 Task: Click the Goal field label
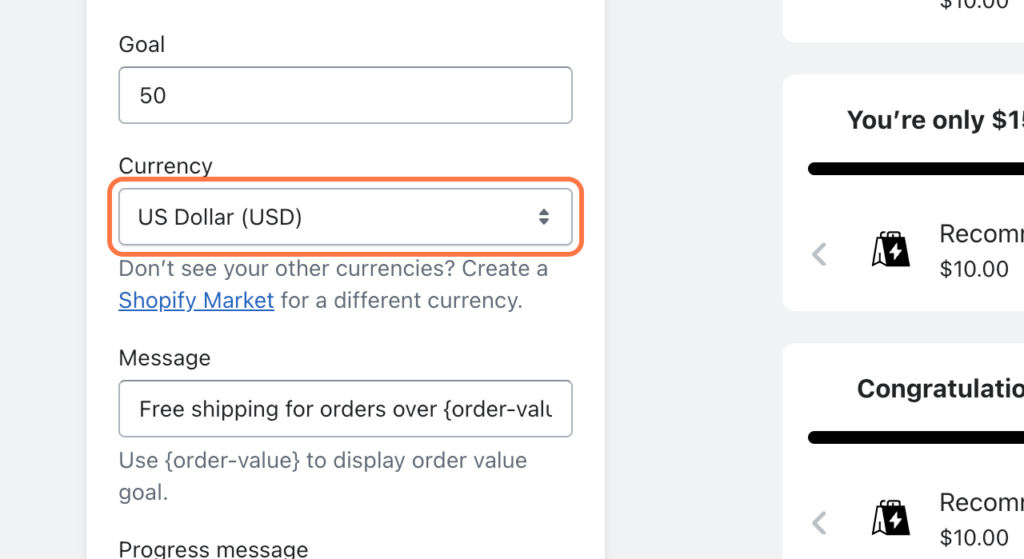142,44
